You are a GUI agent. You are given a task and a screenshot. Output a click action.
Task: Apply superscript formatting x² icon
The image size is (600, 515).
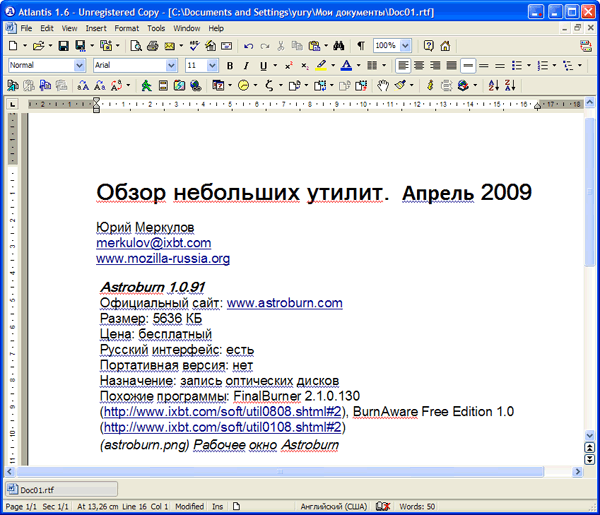point(289,66)
